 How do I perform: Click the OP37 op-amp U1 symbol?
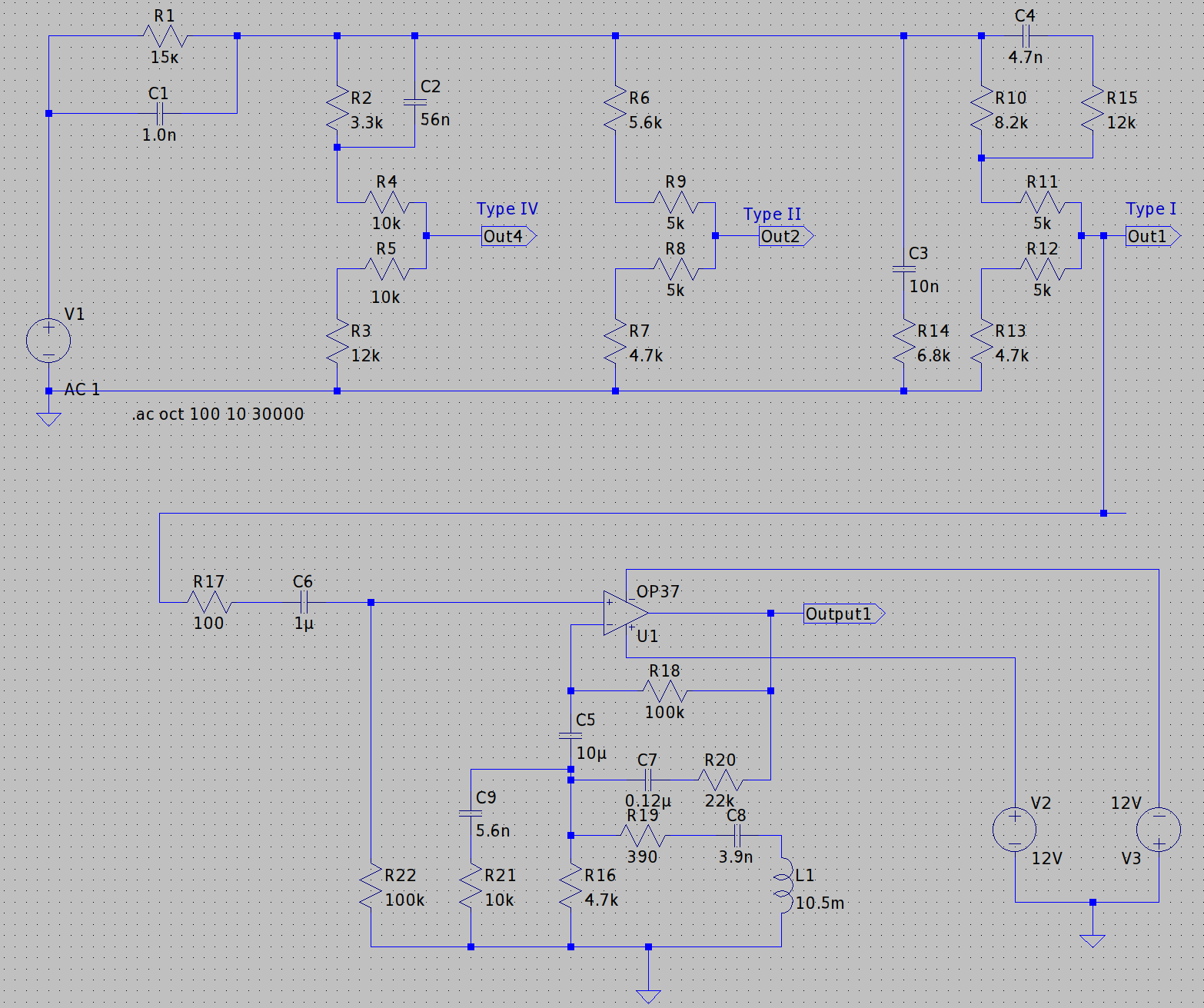click(x=625, y=614)
